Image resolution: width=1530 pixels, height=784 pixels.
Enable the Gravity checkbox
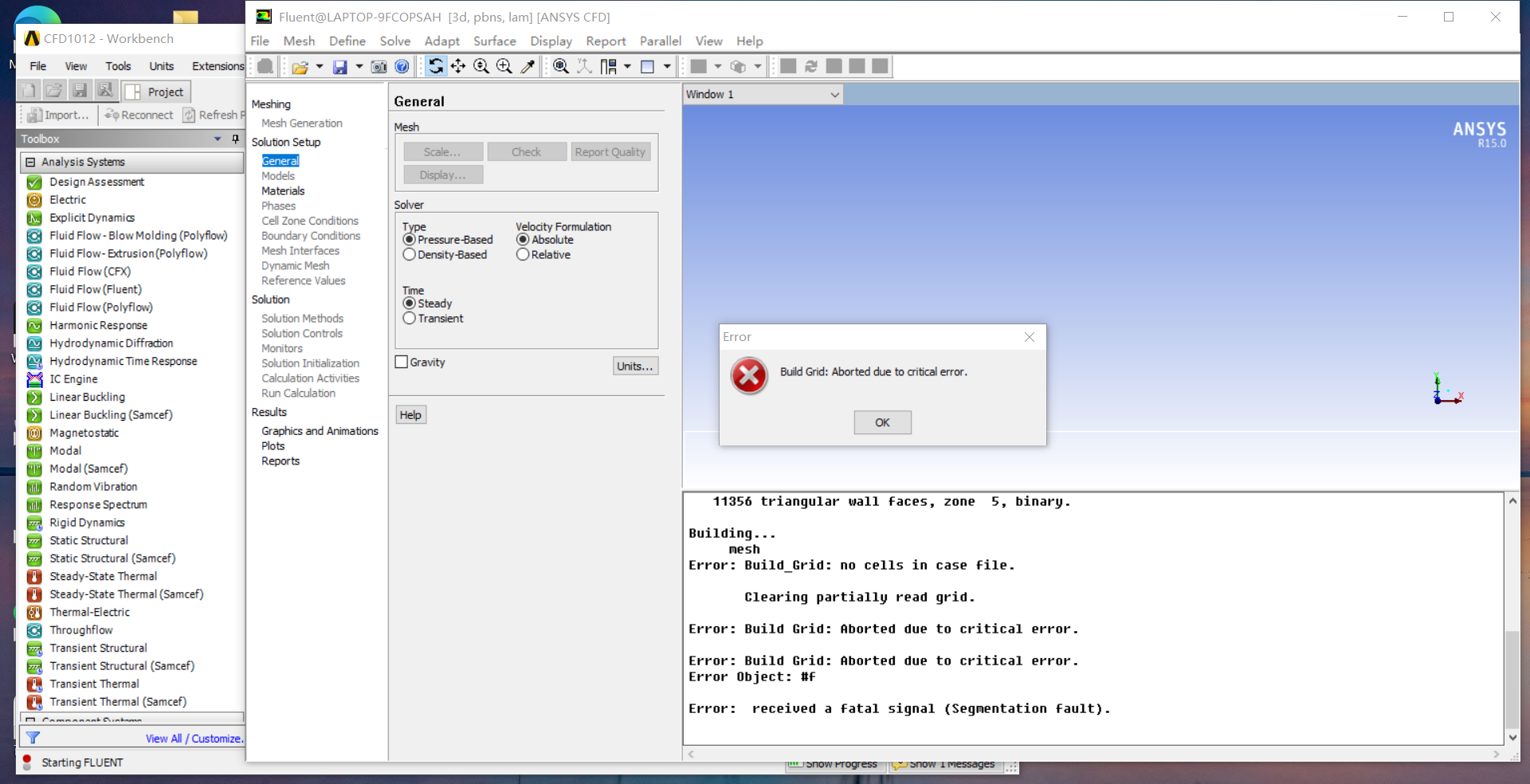[402, 363]
